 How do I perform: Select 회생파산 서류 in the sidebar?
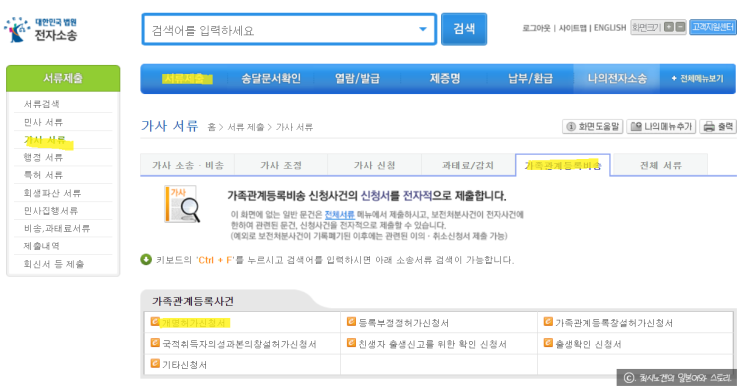coord(52,193)
